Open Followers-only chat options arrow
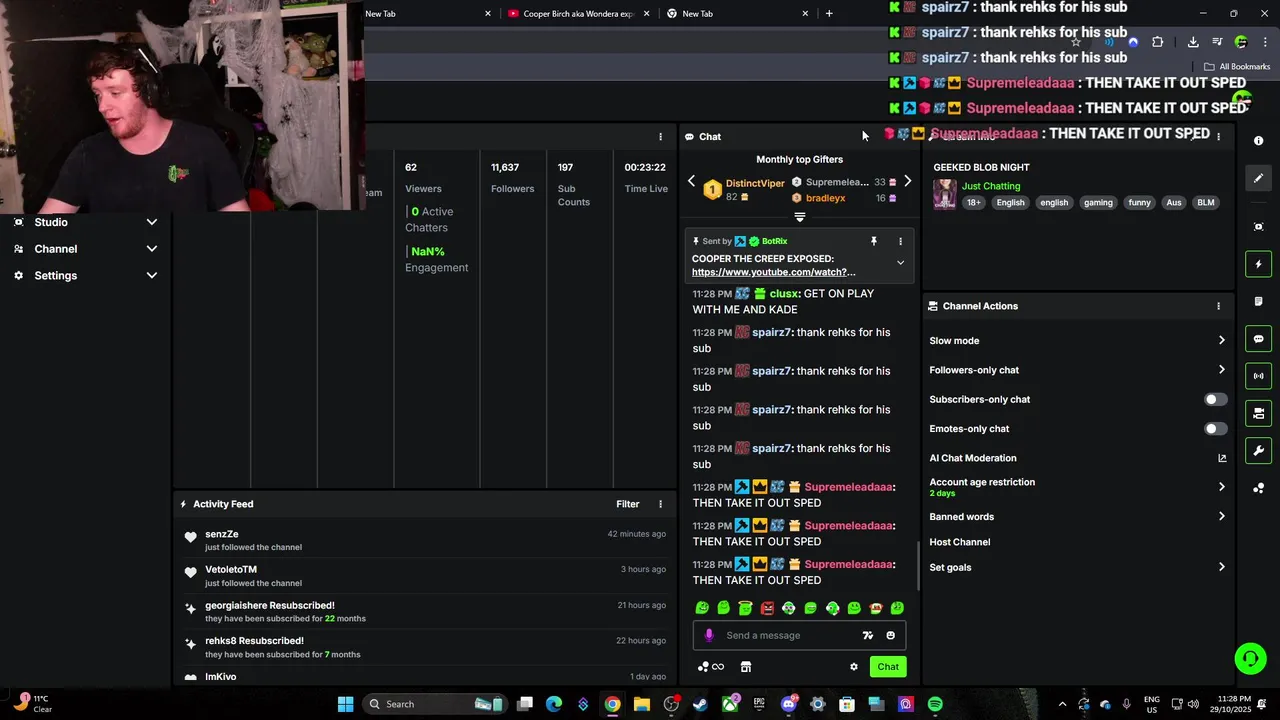 (x=1221, y=370)
